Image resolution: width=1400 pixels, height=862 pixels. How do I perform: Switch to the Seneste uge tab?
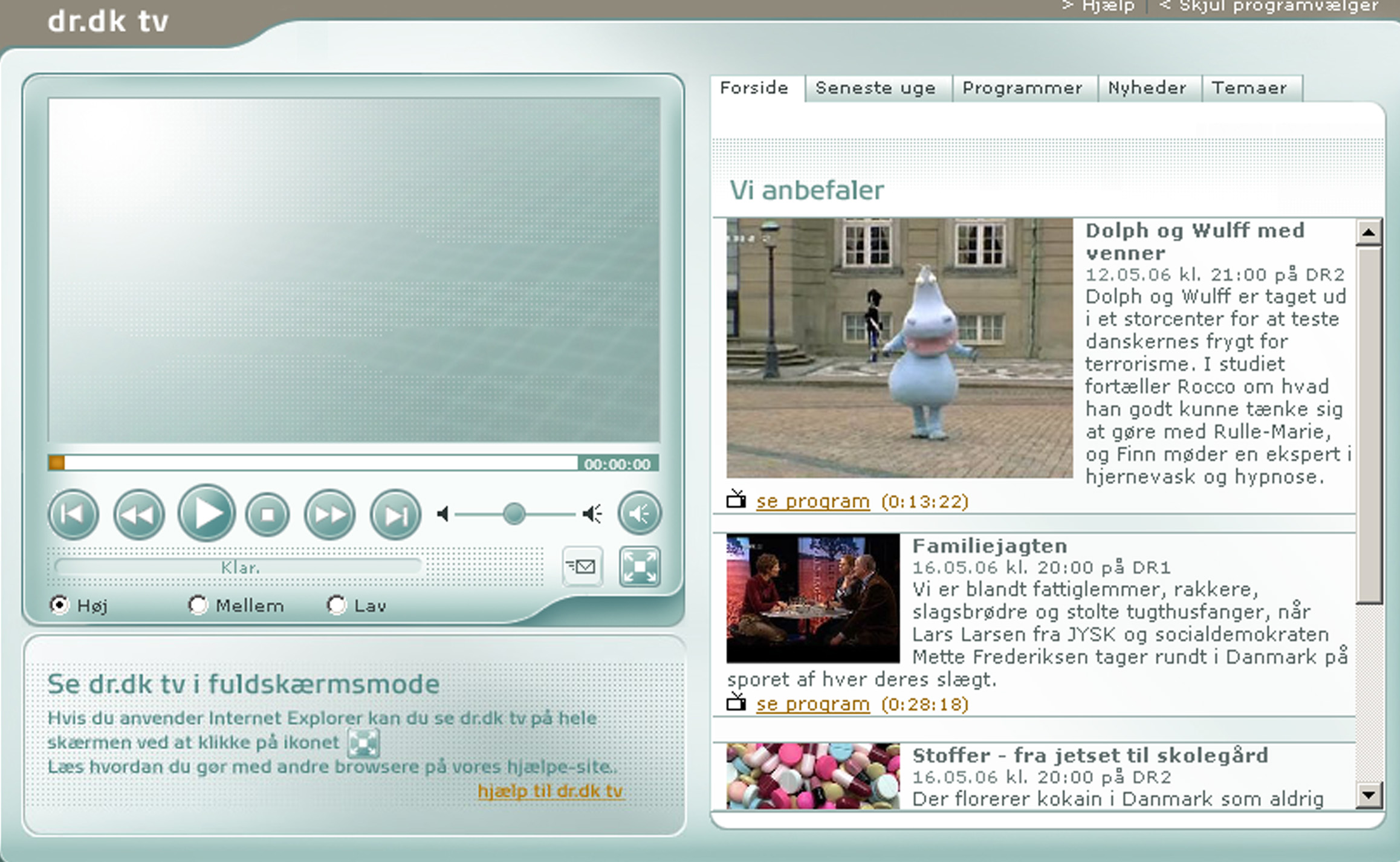pos(875,88)
